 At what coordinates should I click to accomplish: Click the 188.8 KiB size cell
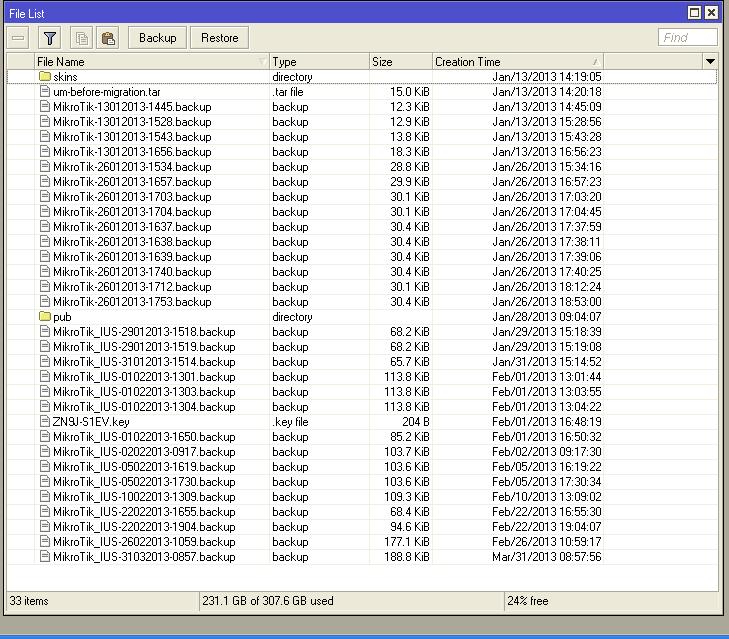click(x=407, y=557)
